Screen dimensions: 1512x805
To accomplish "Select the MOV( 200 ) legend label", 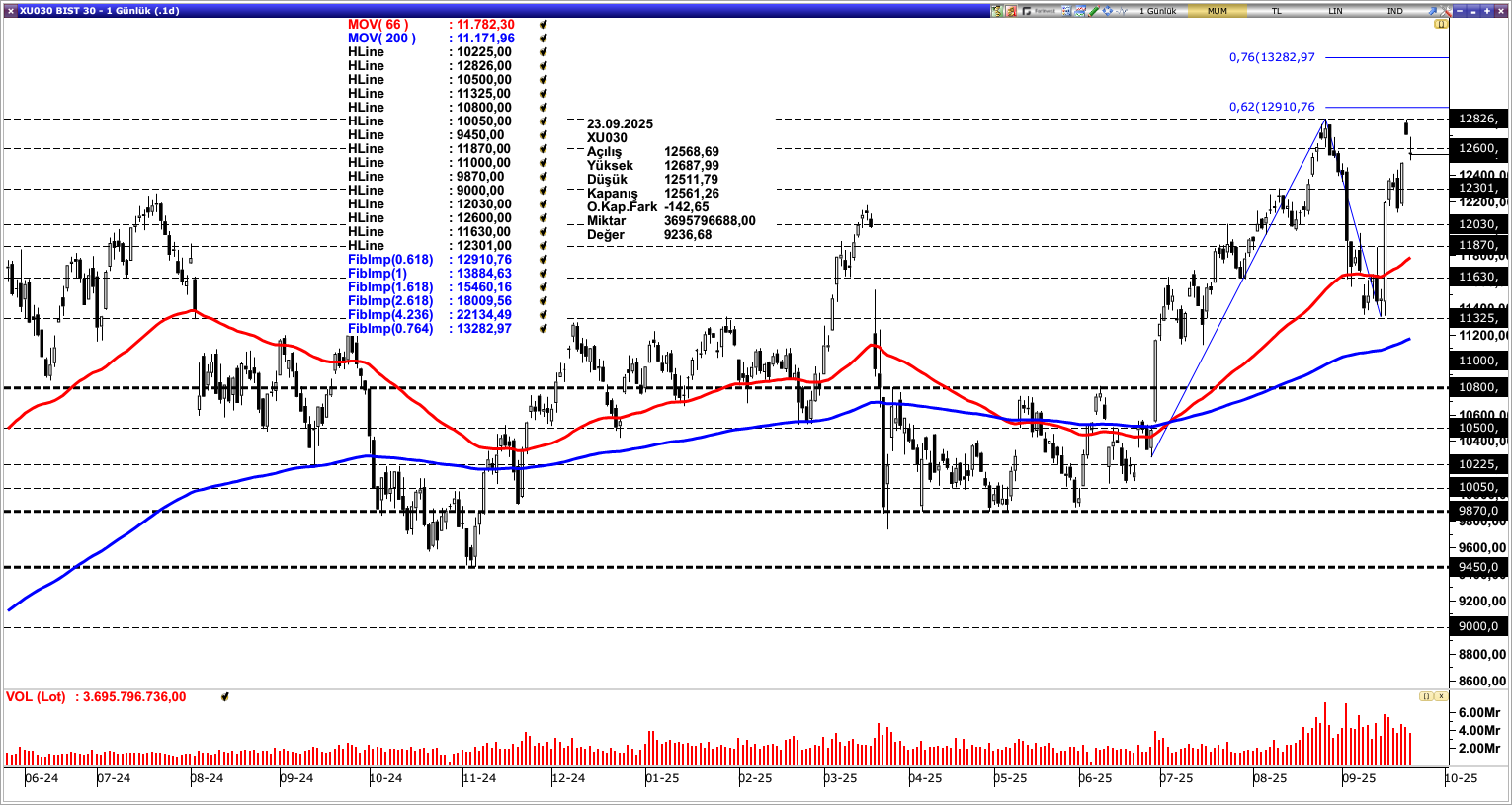I will click(x=381, y=39).
